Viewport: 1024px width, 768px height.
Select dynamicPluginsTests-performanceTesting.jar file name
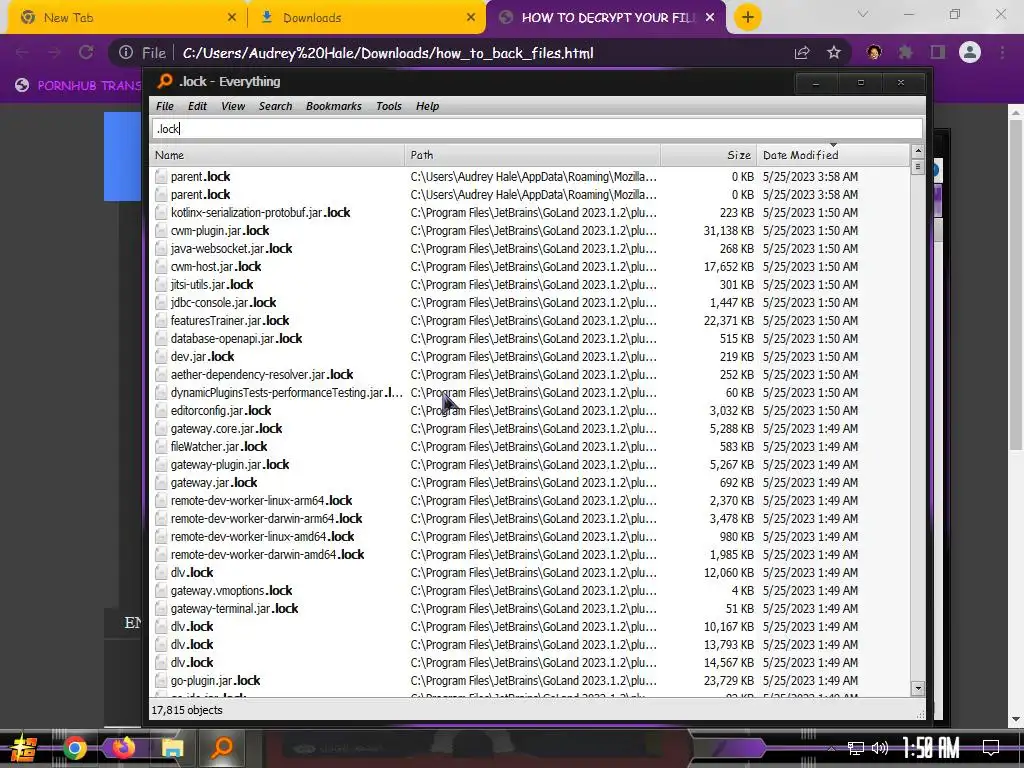point(286,392)
